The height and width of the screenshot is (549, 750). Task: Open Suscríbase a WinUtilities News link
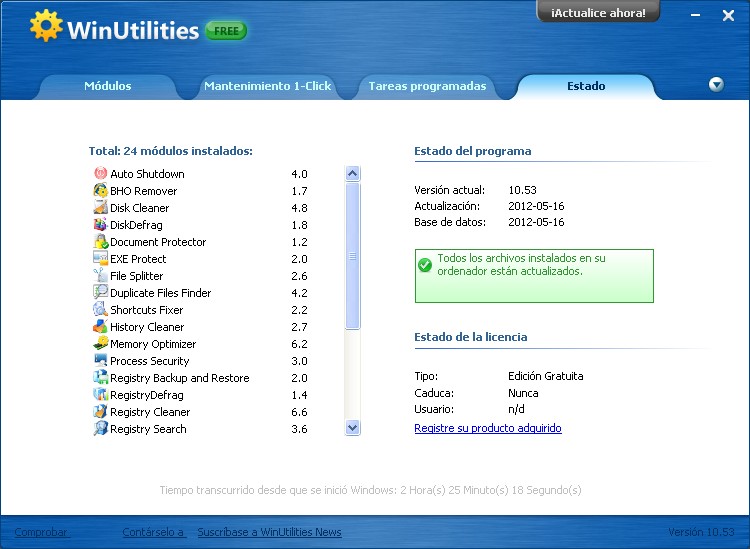point(269,532)
